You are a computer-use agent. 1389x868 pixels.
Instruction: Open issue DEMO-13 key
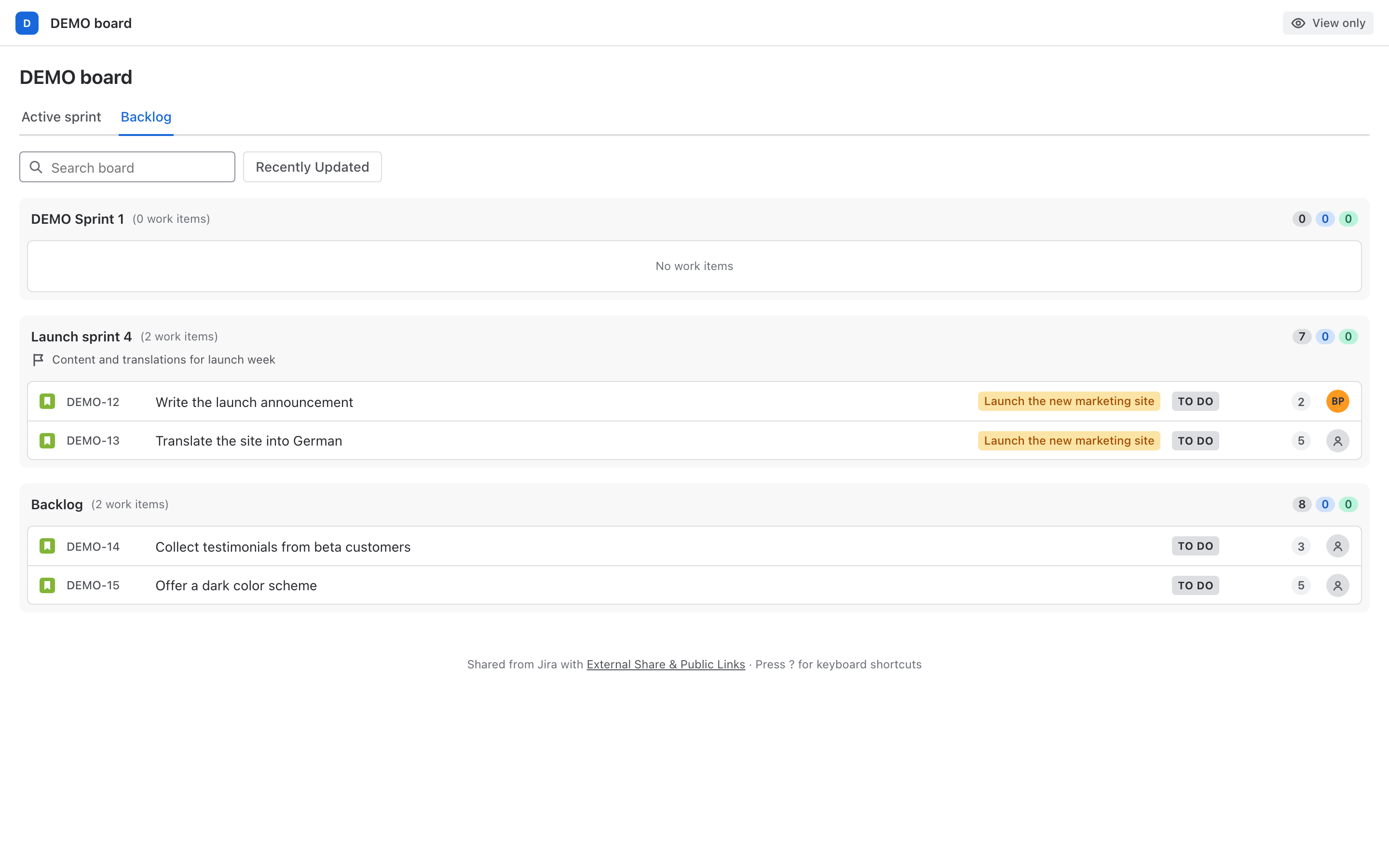(x=93, y=441)
